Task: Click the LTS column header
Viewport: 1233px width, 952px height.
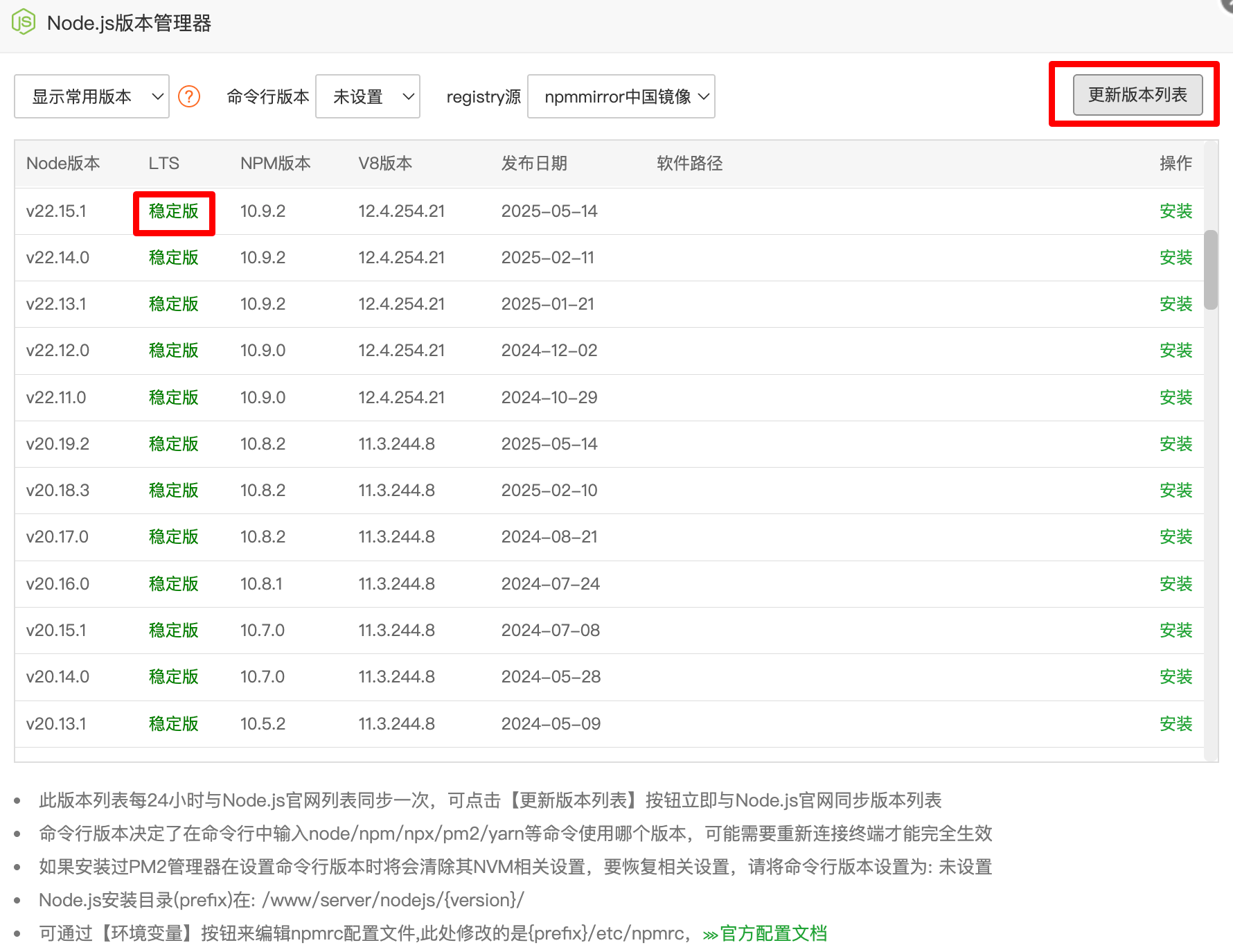Action: pyautogui.click(x=164, y=164)
